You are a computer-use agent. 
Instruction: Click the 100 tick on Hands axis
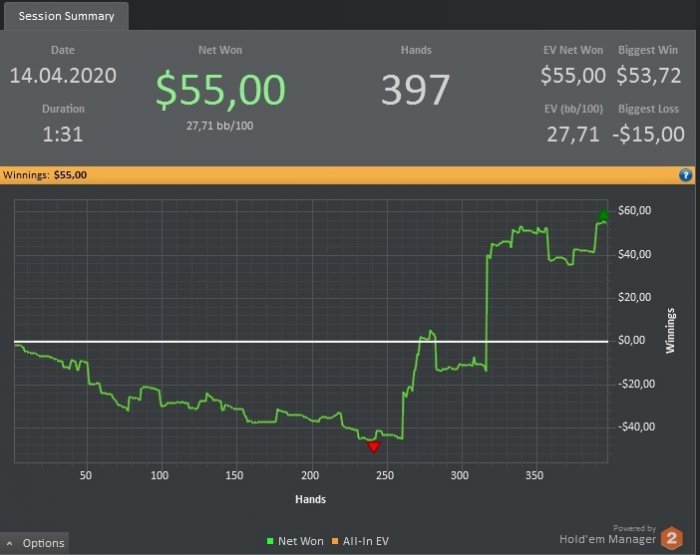(159, 476)
